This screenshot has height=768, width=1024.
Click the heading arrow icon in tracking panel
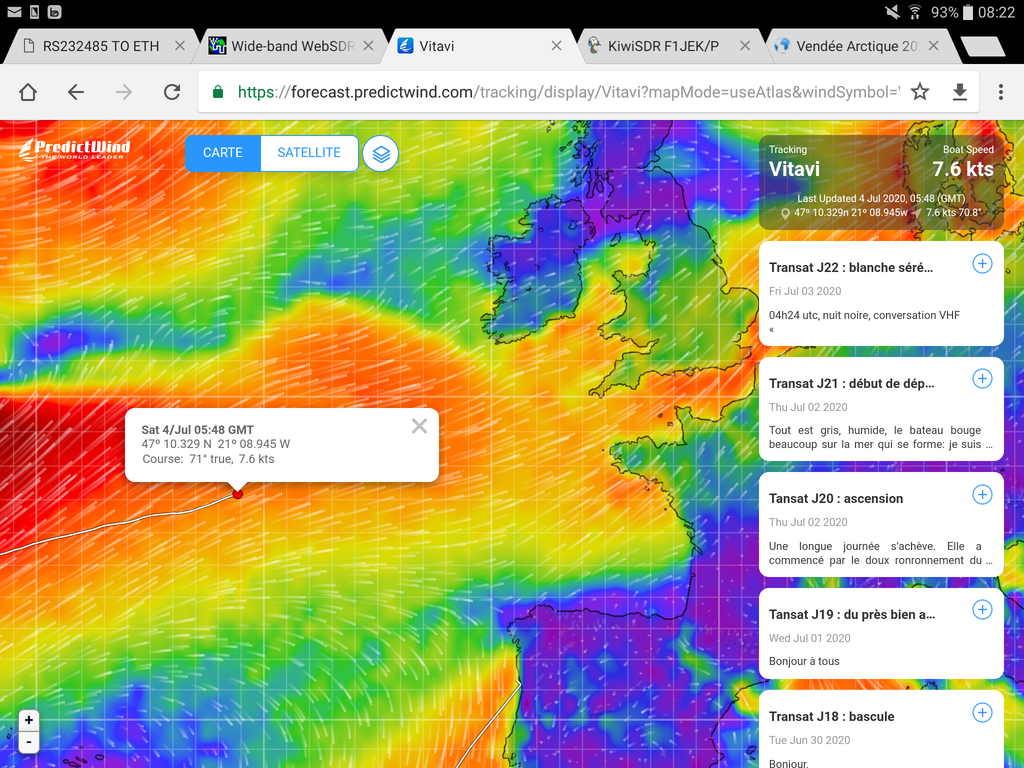pyautogui.click(x=917, y=213)
